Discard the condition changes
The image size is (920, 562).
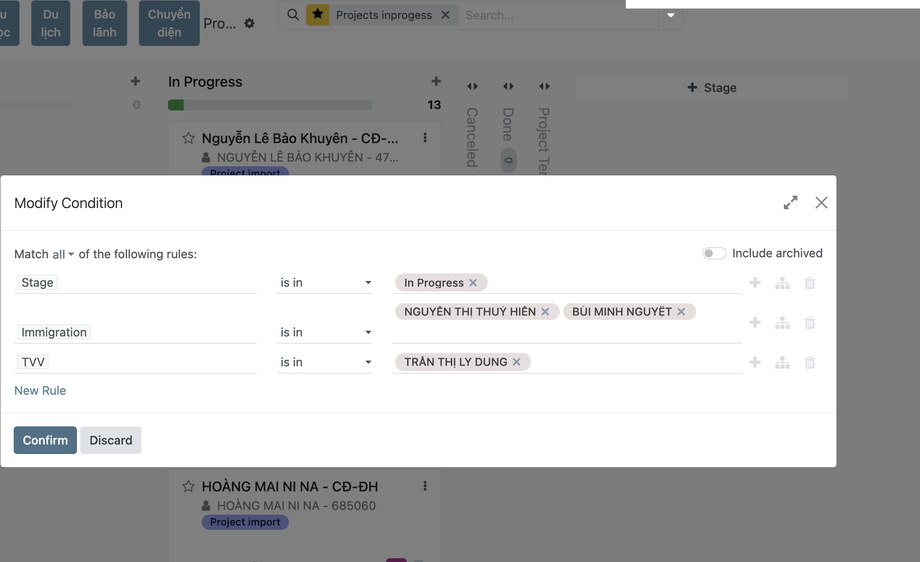pos(111,440)
